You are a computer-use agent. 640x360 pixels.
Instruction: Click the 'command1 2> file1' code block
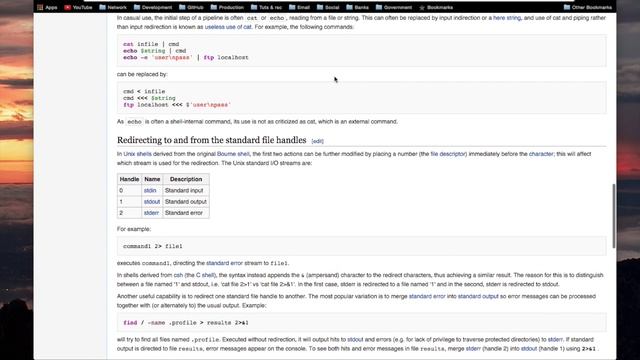coord(361,246)
